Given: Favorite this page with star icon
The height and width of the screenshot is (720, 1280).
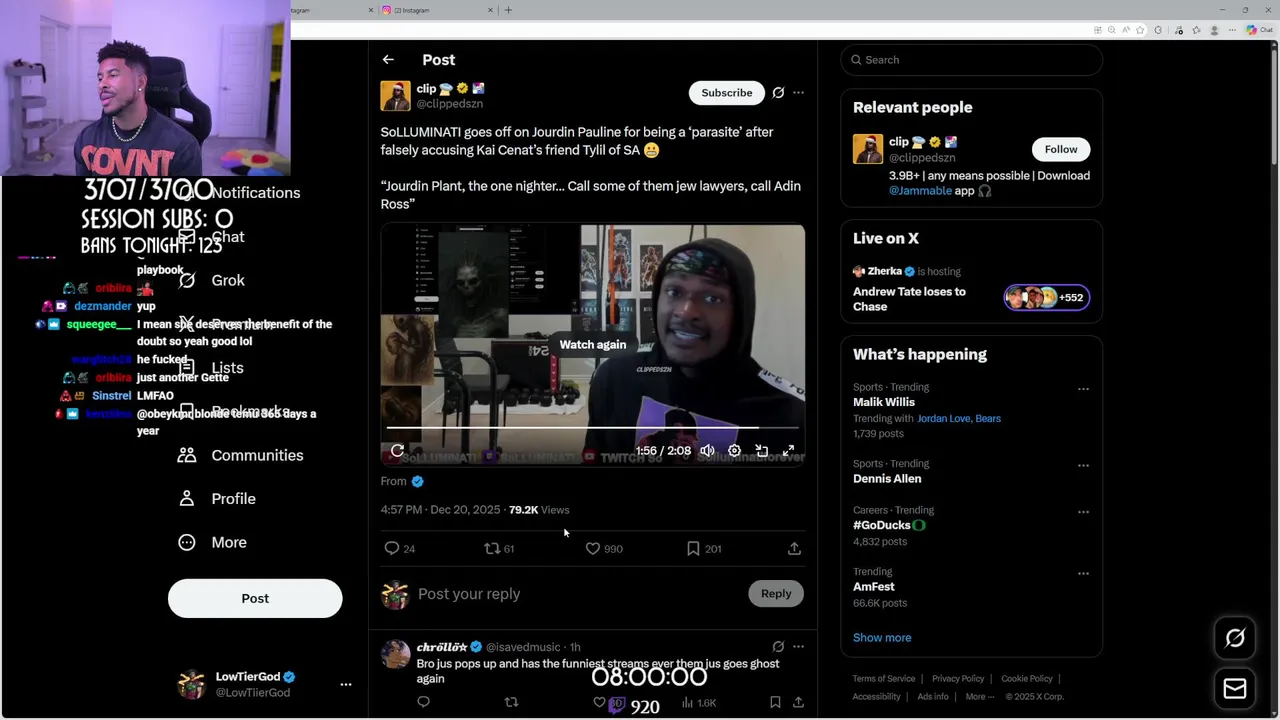Looking at the screenshot, I should [1140, 30].
